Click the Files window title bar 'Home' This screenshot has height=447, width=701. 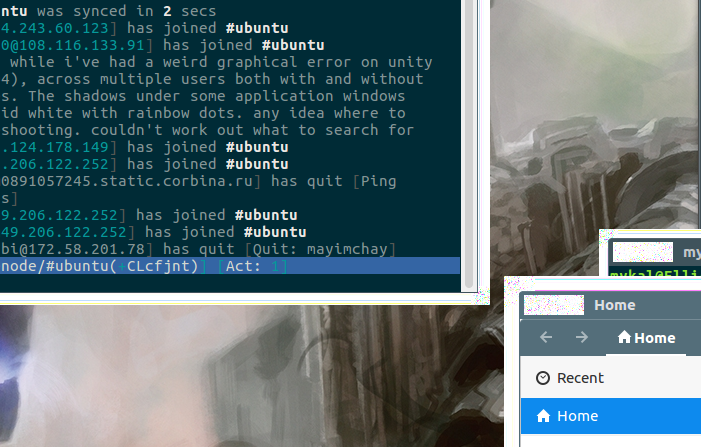[615, 305]
